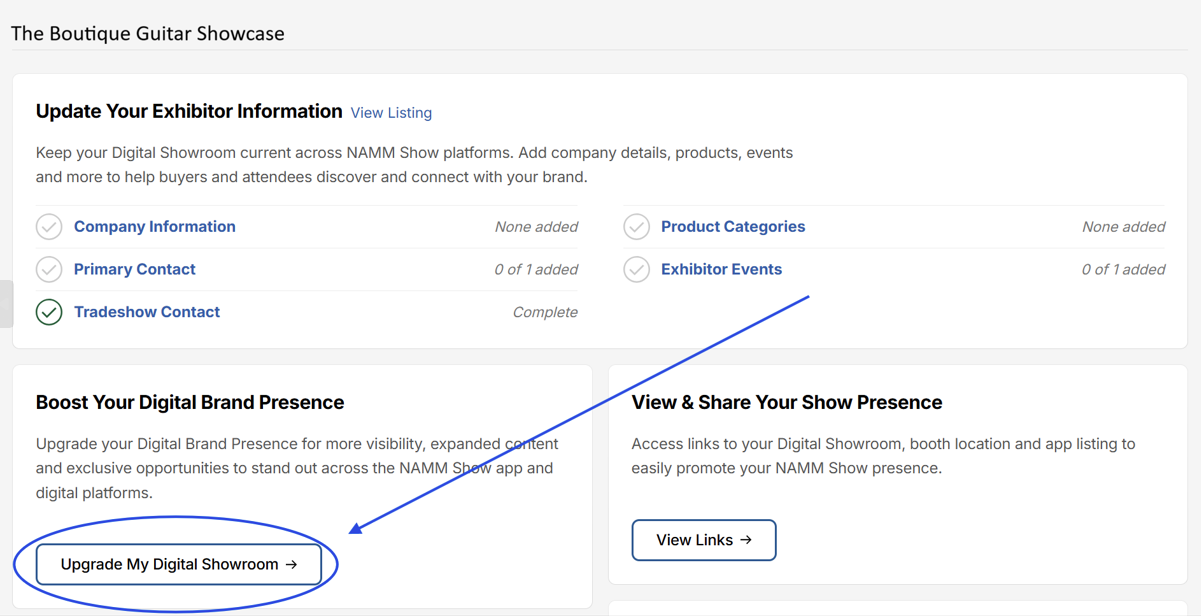The width and height of the screenshot is (1201, 616).
Task: Click 'Boost Your Digital Brand Presence' heading
Action: click(x=190, y=402)
